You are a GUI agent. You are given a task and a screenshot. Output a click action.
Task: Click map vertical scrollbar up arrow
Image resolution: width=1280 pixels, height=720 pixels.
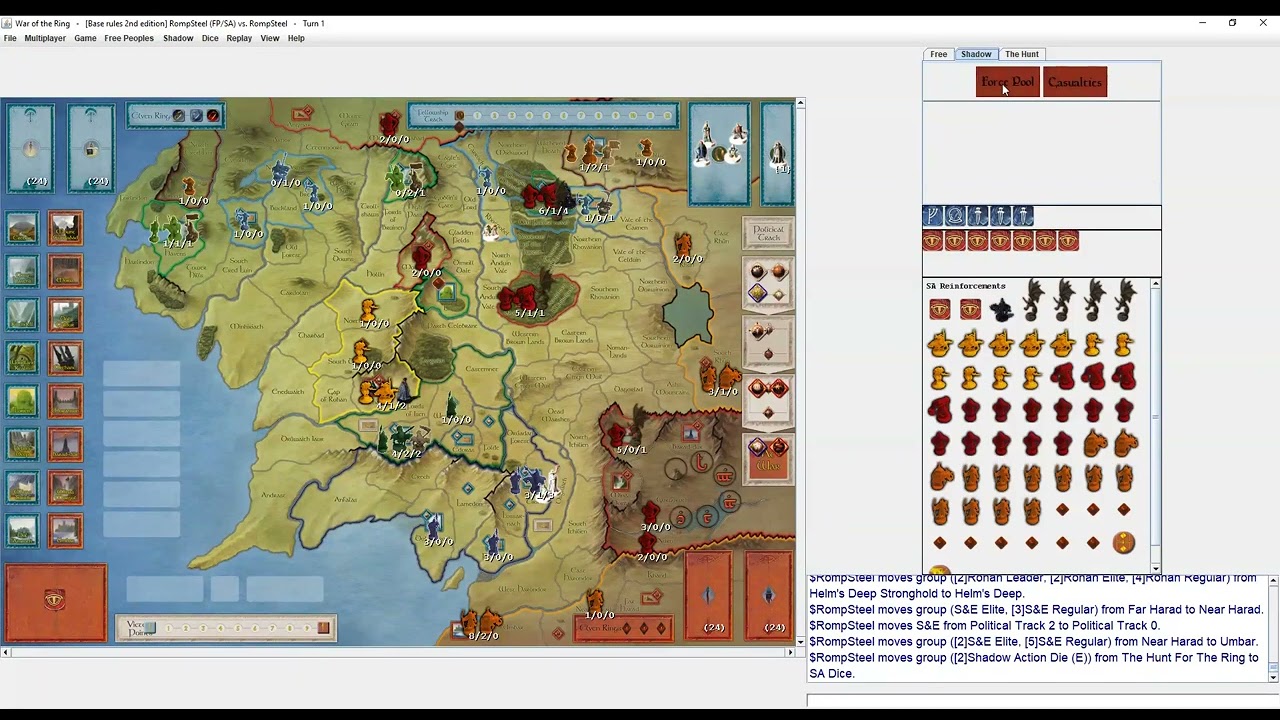click(x=800, y=103)
